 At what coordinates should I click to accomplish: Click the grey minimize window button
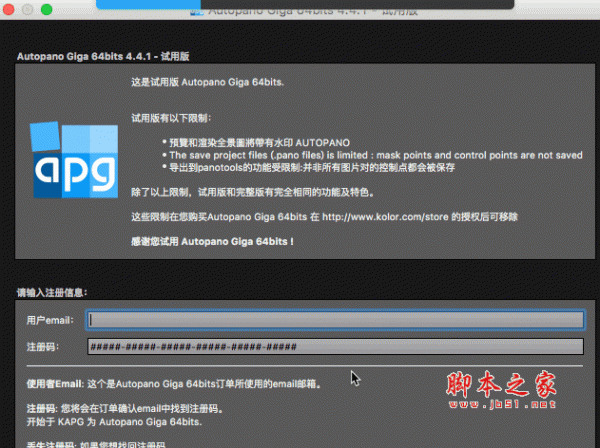28,9
